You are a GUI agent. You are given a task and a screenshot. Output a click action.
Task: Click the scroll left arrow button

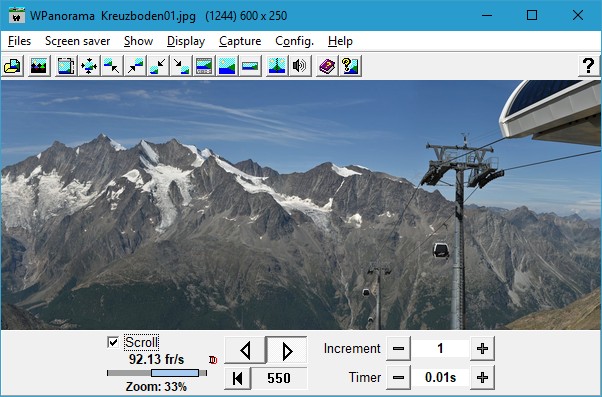245,350
